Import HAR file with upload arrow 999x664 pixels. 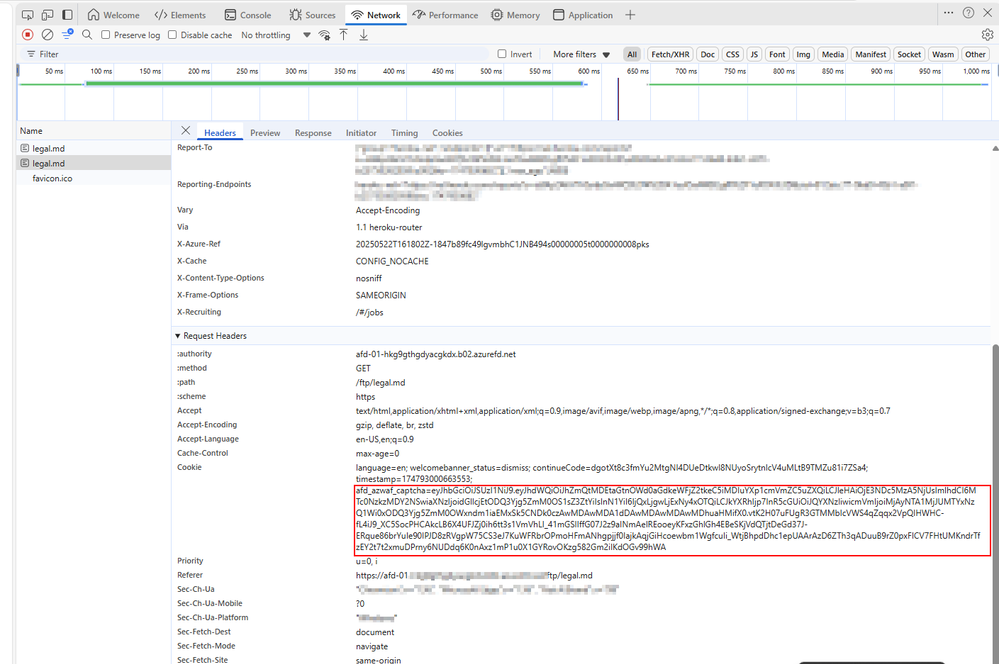(343, 35)
